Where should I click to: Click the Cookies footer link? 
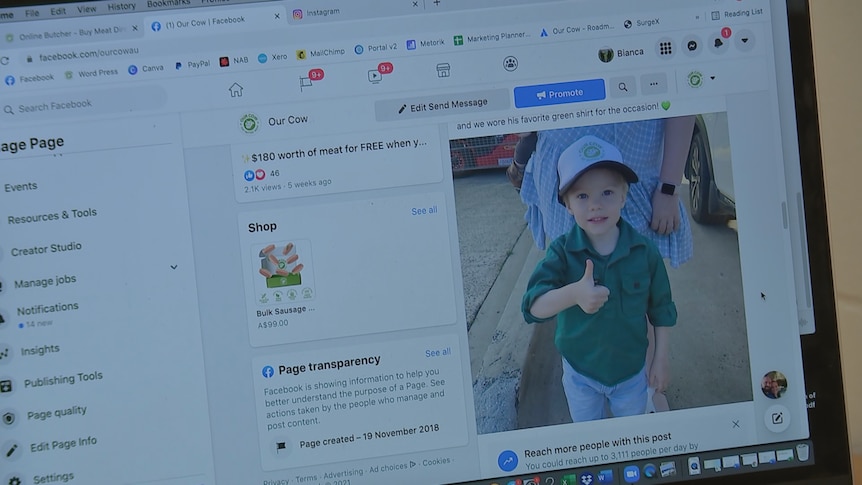[x=436, y=462]
